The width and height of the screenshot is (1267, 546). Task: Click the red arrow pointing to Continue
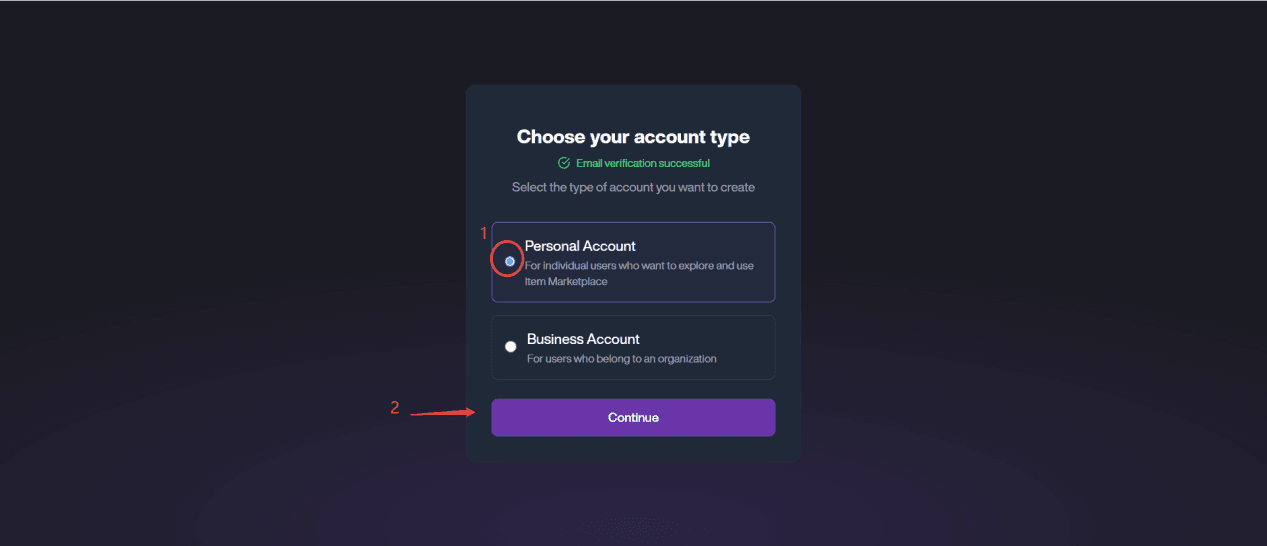[x=442, y=412]
